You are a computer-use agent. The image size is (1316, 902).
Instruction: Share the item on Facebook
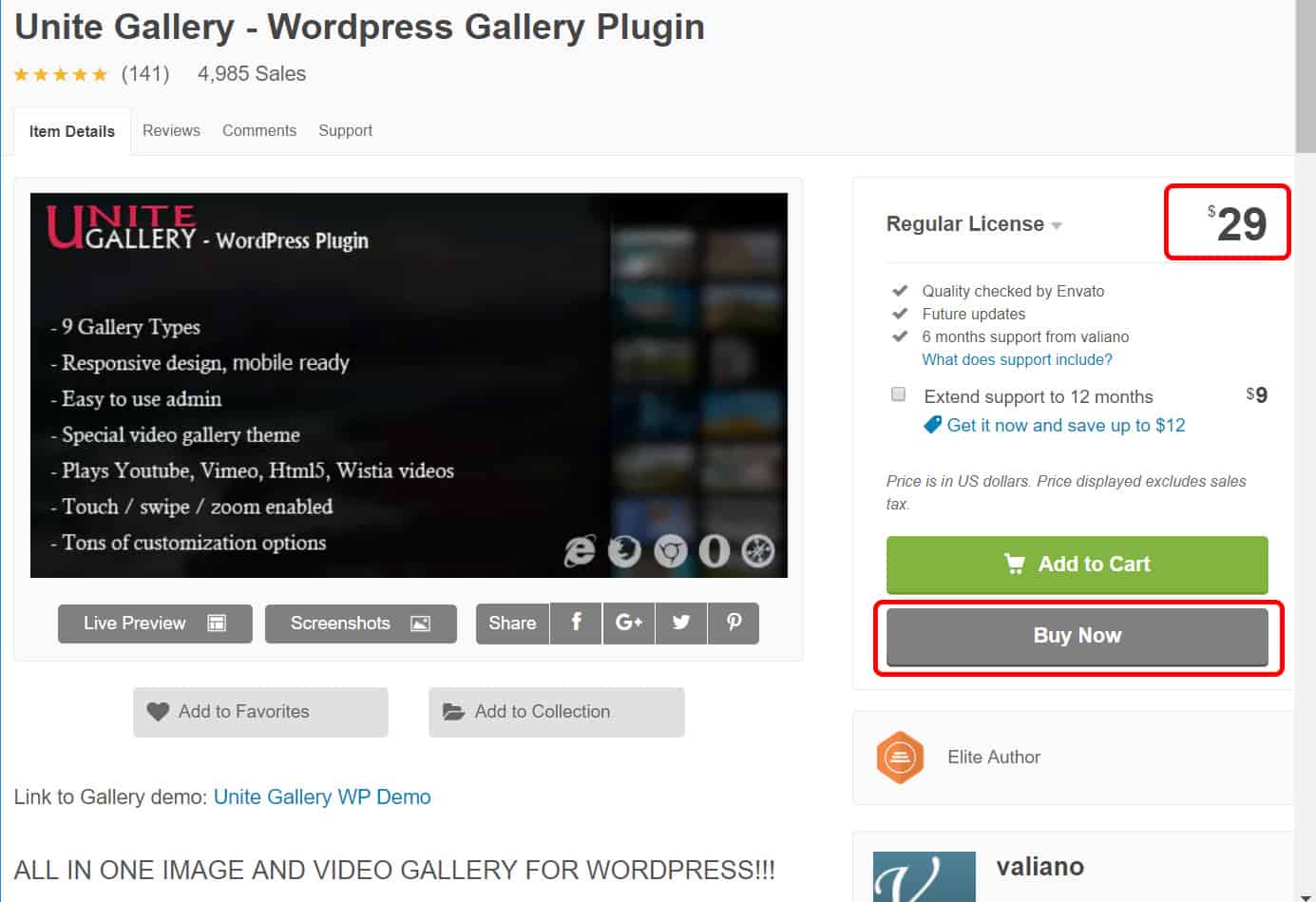click(576, 624)
